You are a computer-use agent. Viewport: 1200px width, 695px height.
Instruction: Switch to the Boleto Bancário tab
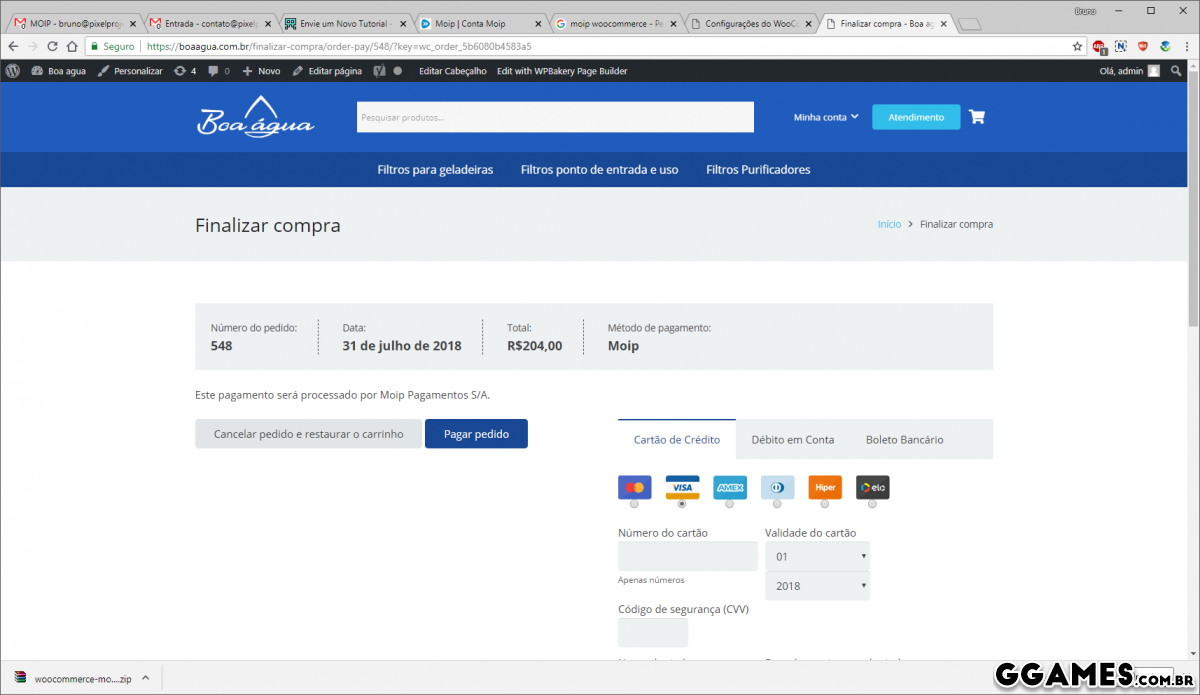tap(904, 439)
